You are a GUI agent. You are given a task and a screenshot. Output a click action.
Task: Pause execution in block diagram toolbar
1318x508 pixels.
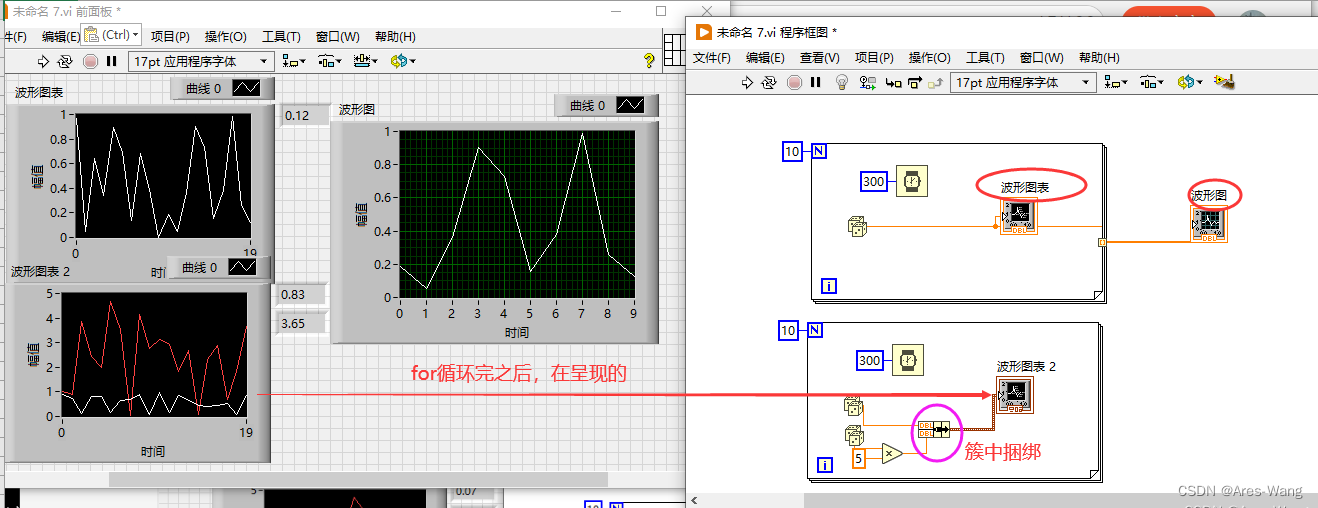[x=816, y=82]
